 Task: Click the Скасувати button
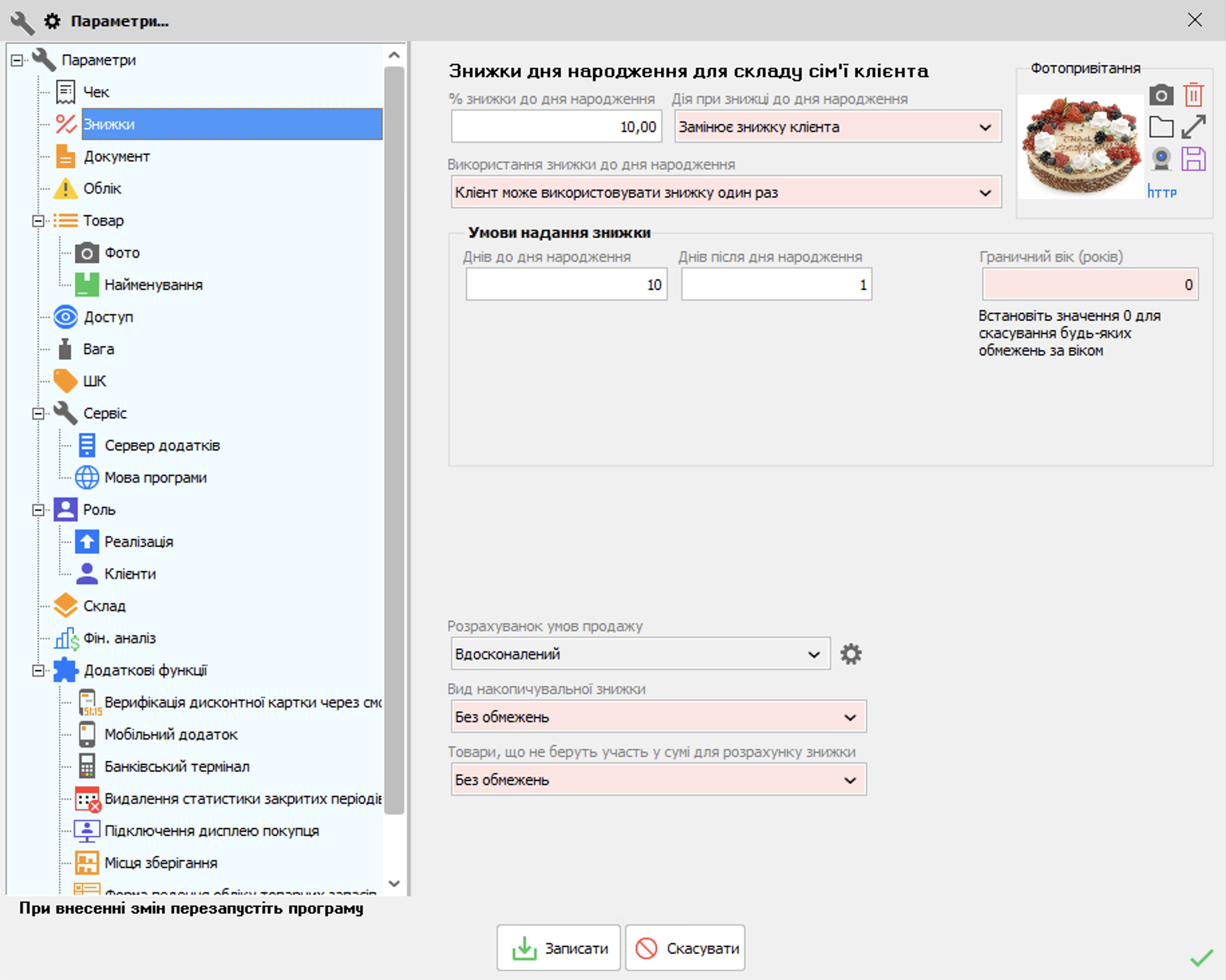click(x=685, y=948)
